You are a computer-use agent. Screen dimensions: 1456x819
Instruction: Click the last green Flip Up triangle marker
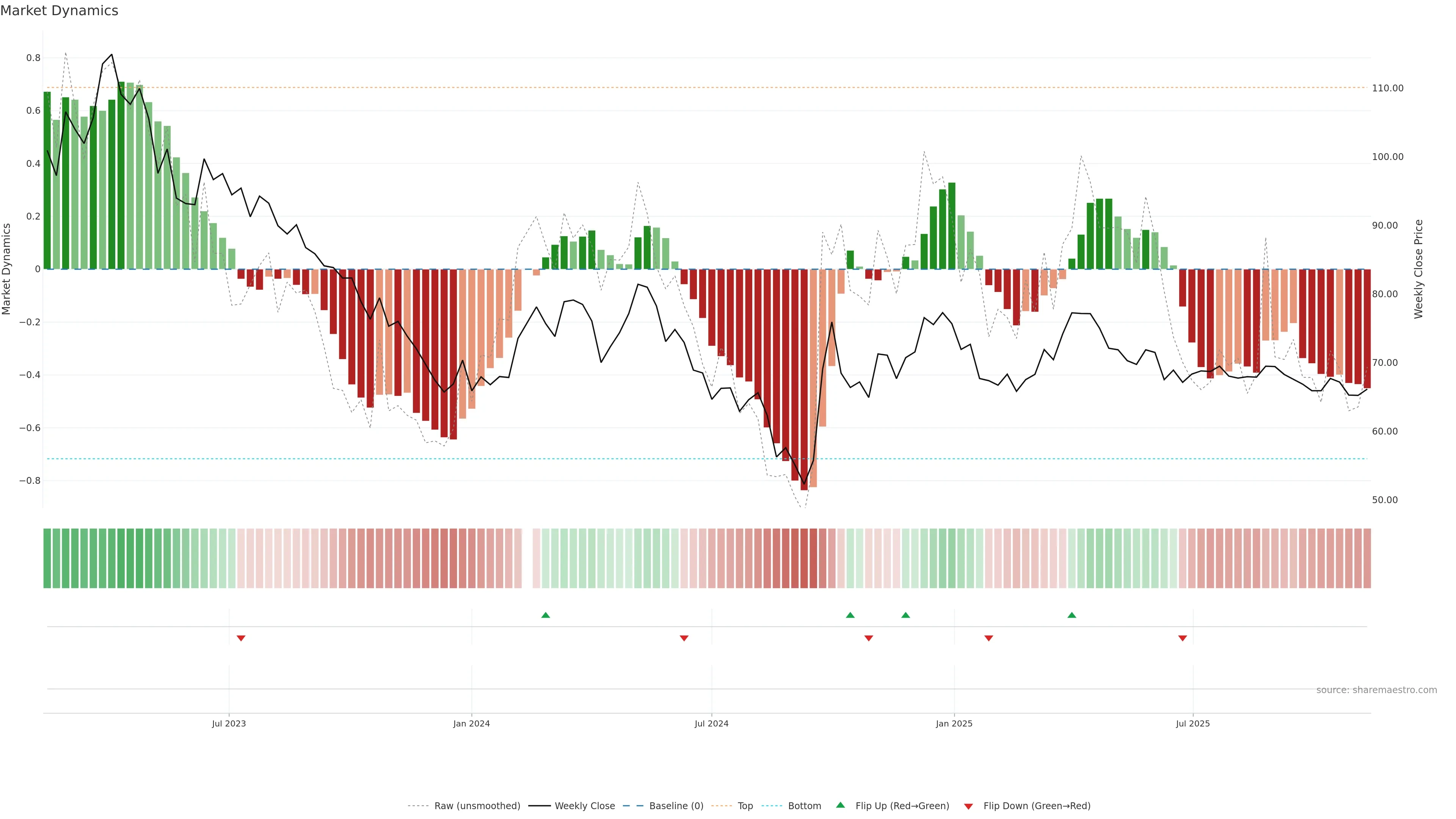(1072, 615)
